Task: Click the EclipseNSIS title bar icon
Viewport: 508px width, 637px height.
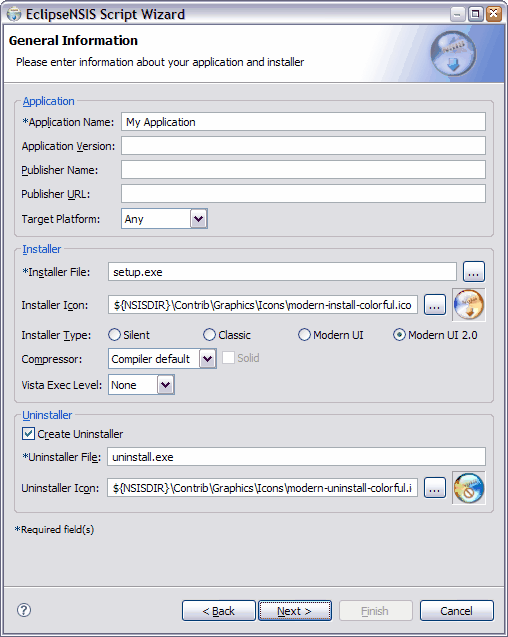Action: [14, 14]
